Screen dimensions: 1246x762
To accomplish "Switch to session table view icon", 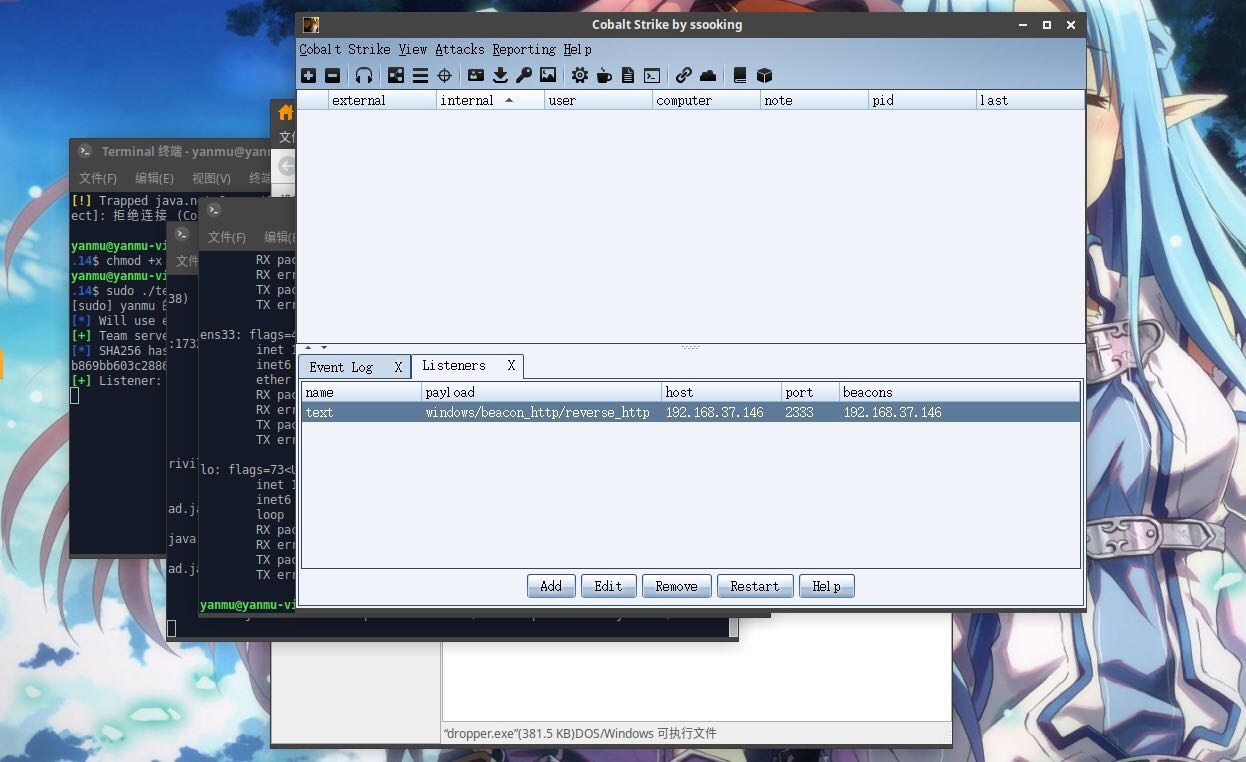I will point(420,75).
